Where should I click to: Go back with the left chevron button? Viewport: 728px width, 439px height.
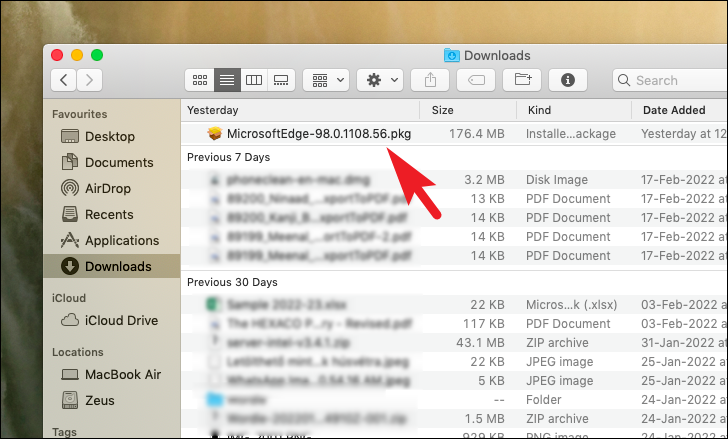tap(64, 80)
